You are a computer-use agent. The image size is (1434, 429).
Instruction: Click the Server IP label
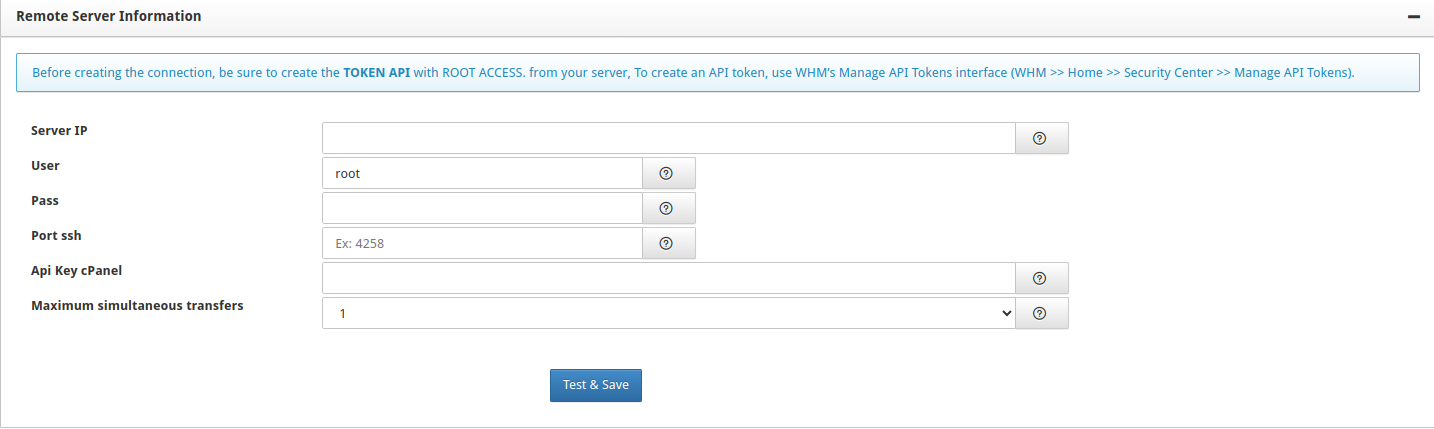(59, 131)
